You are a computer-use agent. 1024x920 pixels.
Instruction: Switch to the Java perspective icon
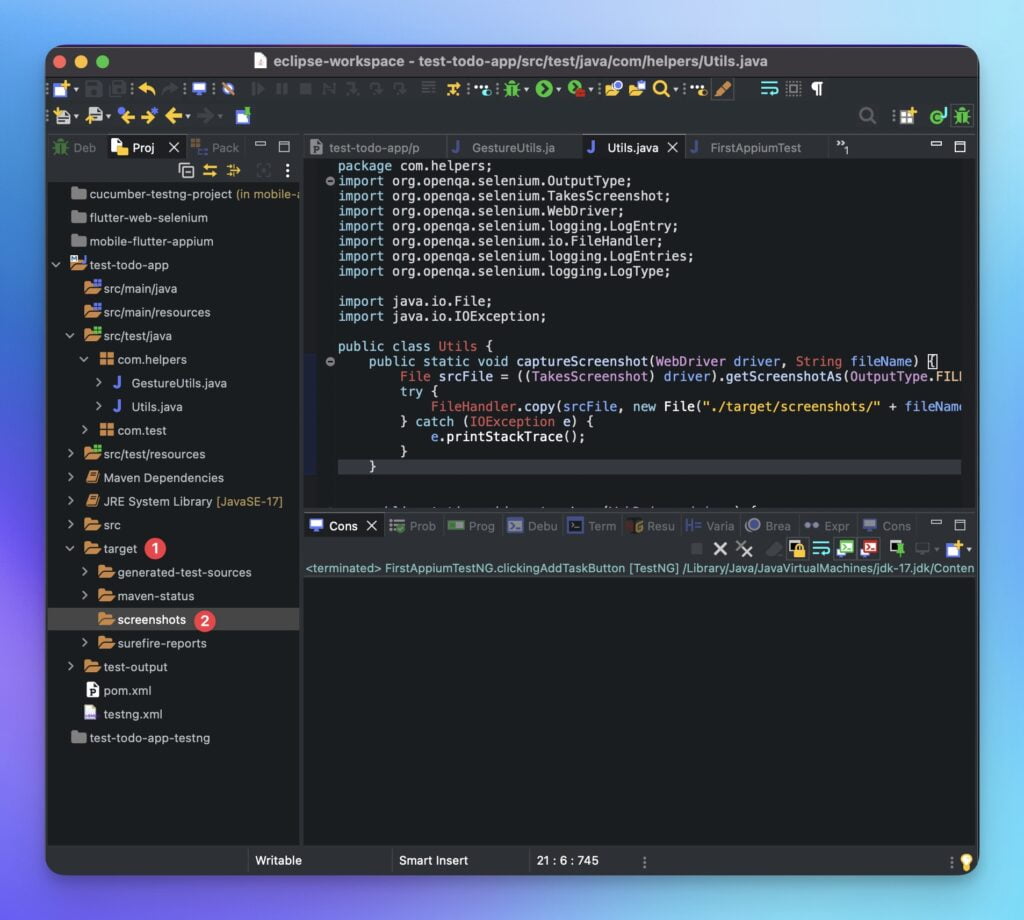click(938, 116)
